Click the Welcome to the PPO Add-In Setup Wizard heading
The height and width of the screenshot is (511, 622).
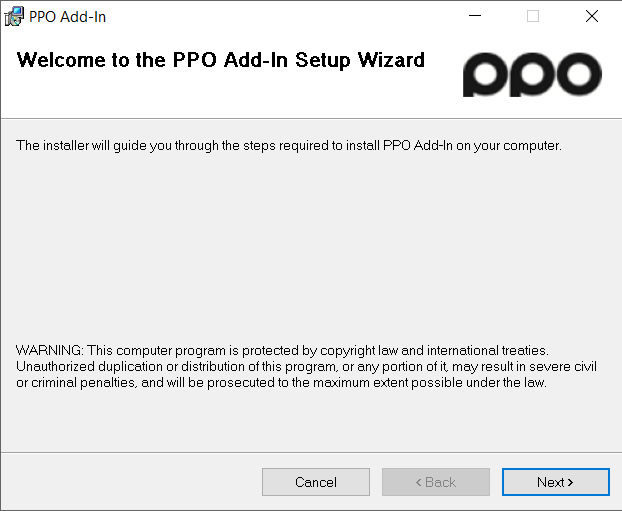click(x=221, y=61)
